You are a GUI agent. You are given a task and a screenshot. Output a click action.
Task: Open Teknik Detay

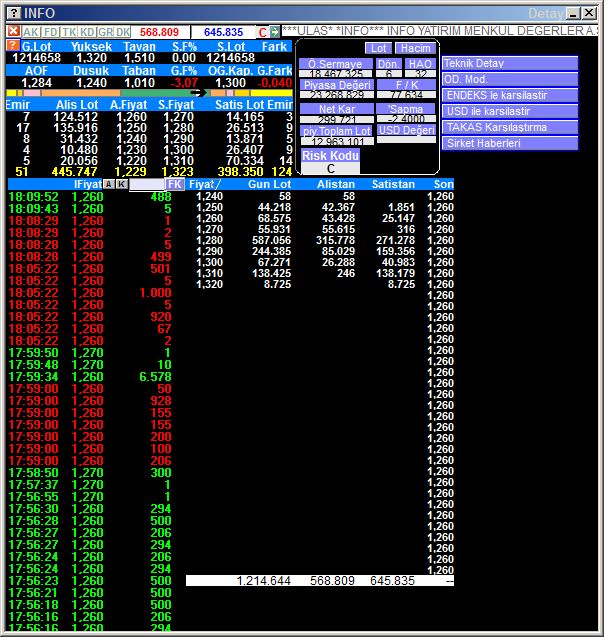(x=510, y=63)
